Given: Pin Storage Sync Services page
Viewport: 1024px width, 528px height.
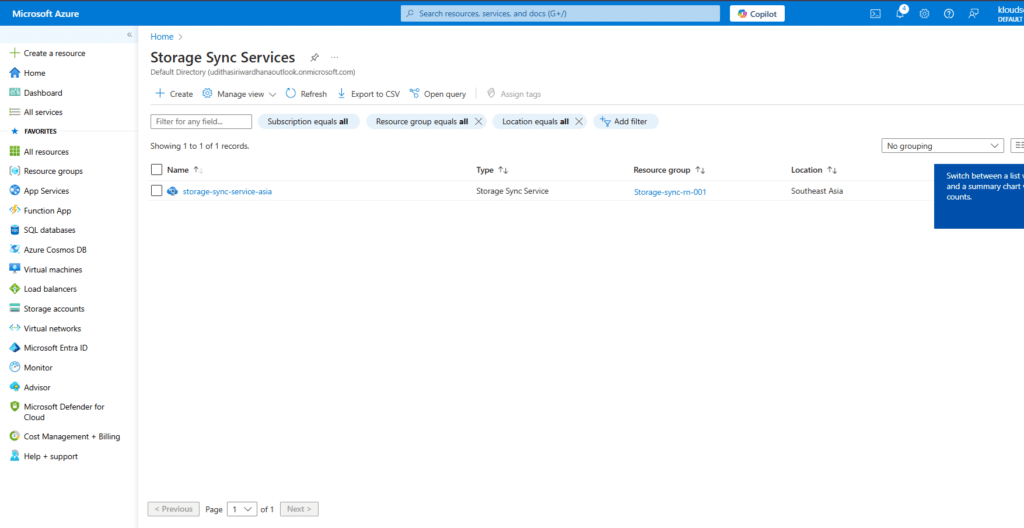Looking at the screenshot, I should 315,58.
